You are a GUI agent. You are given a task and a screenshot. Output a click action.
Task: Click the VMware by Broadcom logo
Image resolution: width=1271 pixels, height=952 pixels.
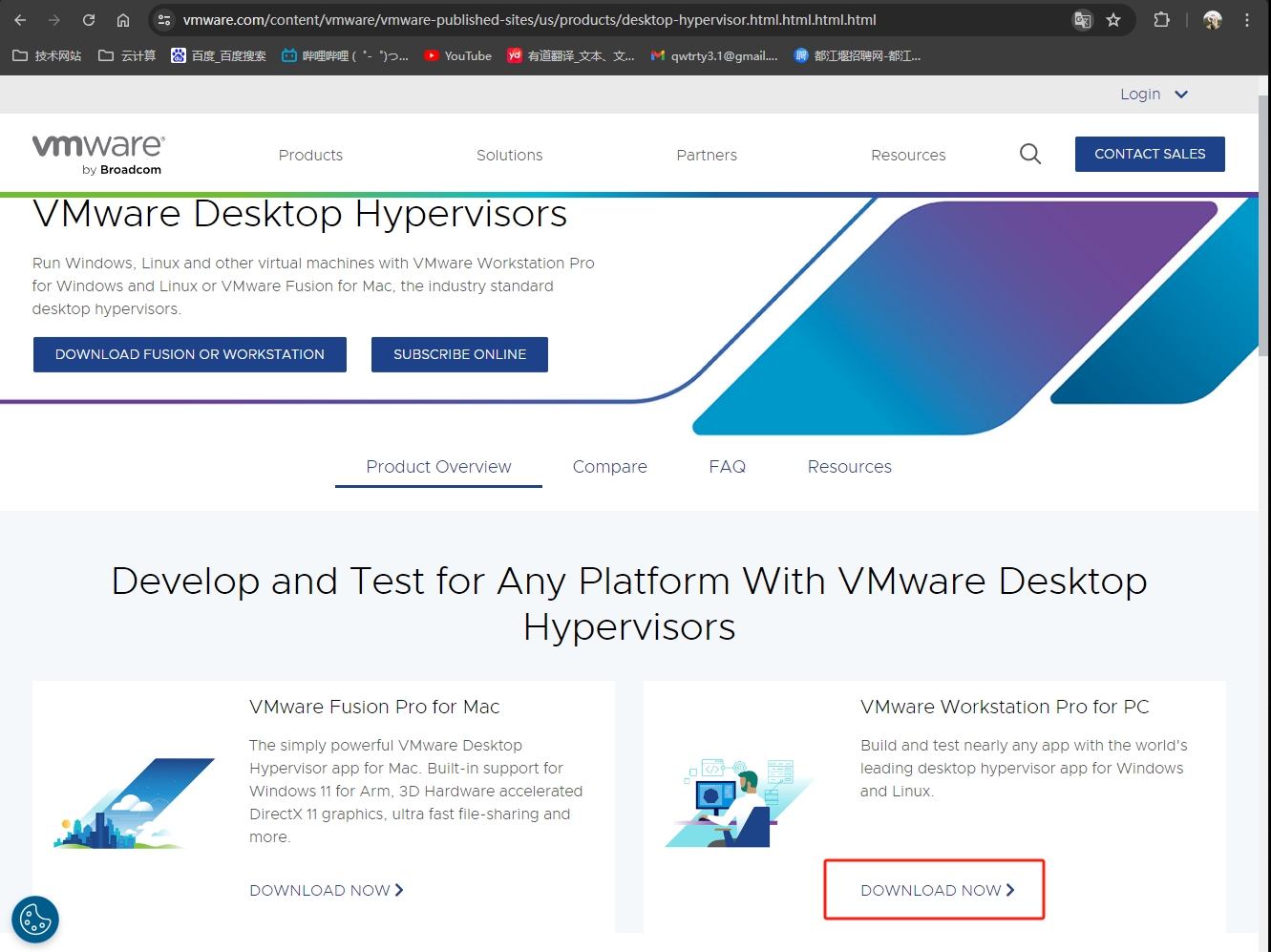point(98,155)
